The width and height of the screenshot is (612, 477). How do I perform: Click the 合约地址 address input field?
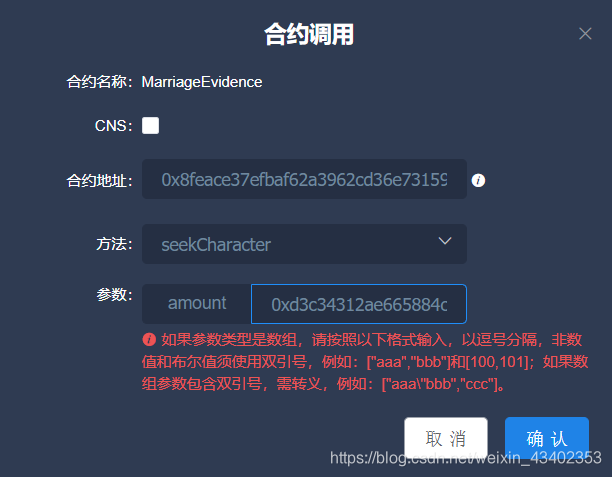pos(304,179)
